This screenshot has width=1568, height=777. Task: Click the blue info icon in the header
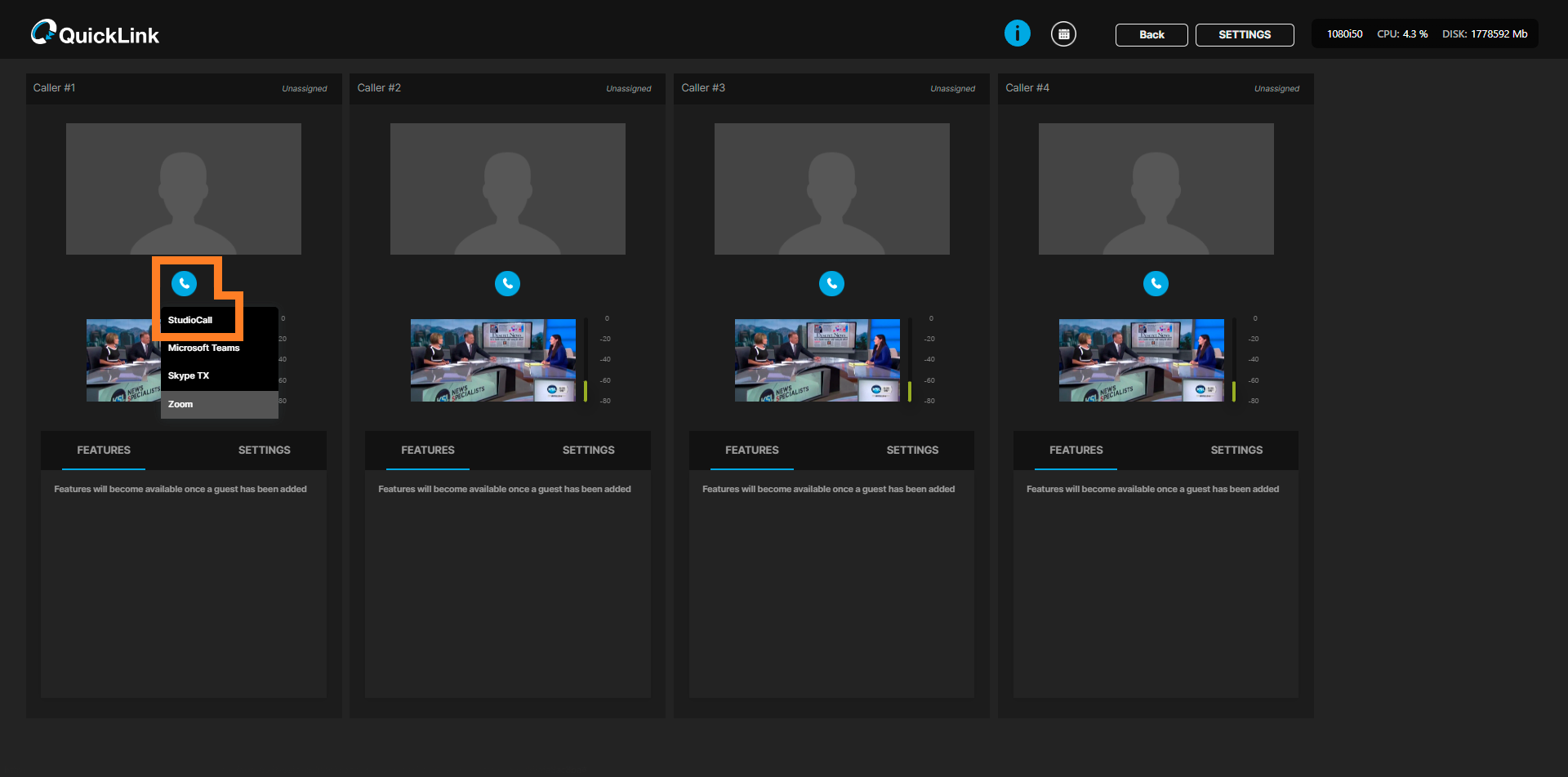pos(1017,33)
